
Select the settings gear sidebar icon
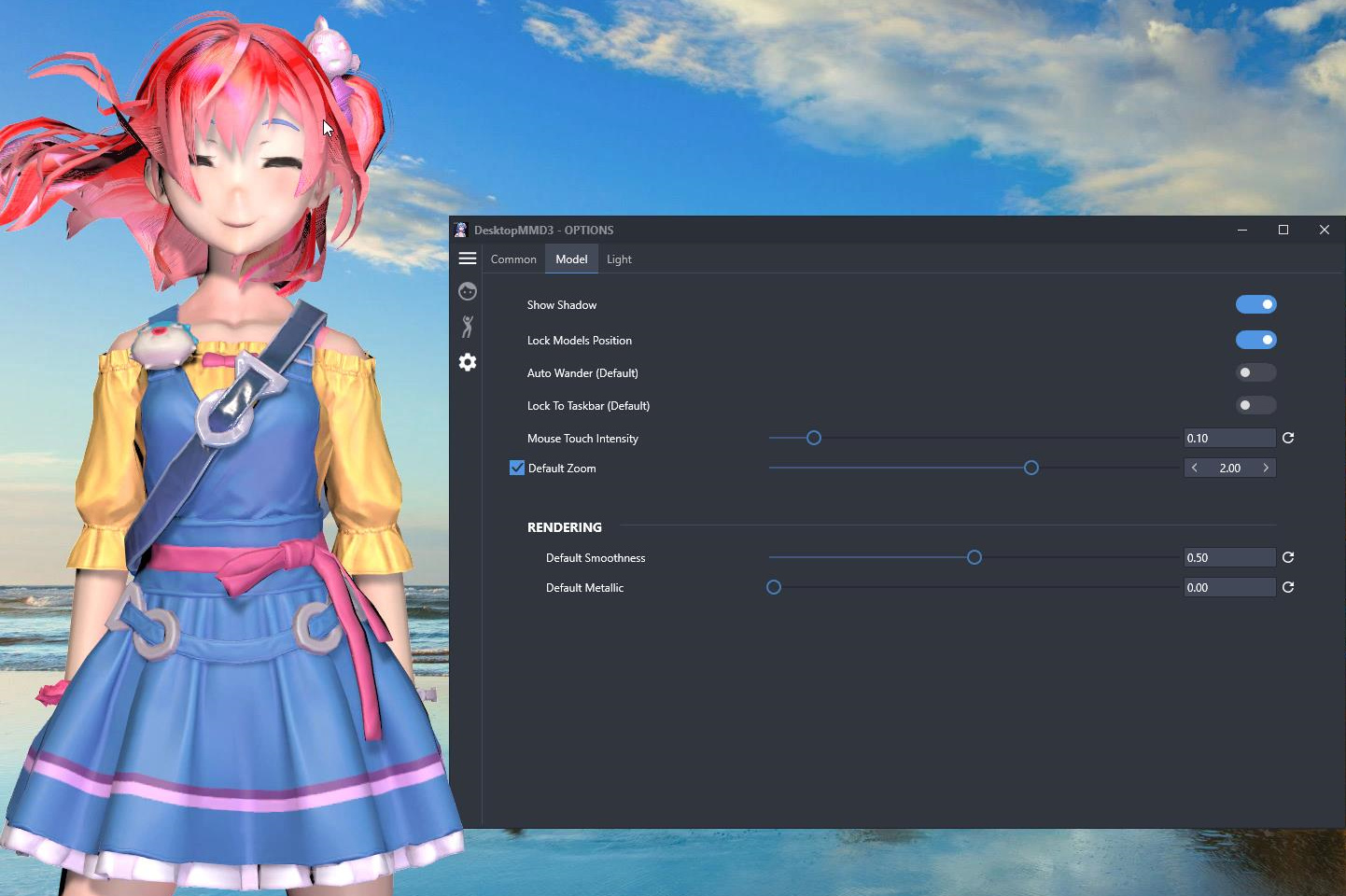pyautogui.click(x=468, y=362)
